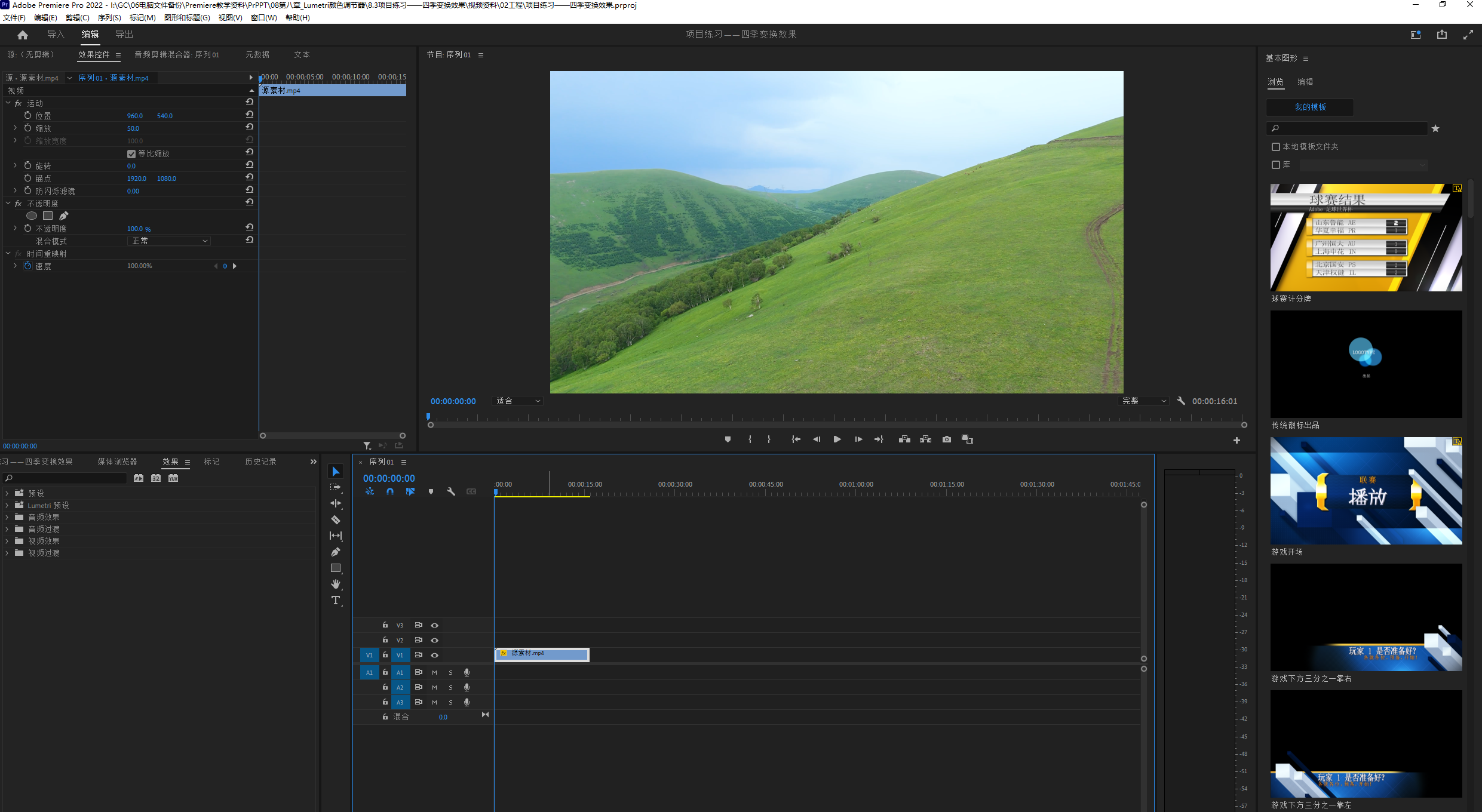Click the Add Marker icon in the Program monitor
This screenshot has width=1482, height=812.
[728, 439]
